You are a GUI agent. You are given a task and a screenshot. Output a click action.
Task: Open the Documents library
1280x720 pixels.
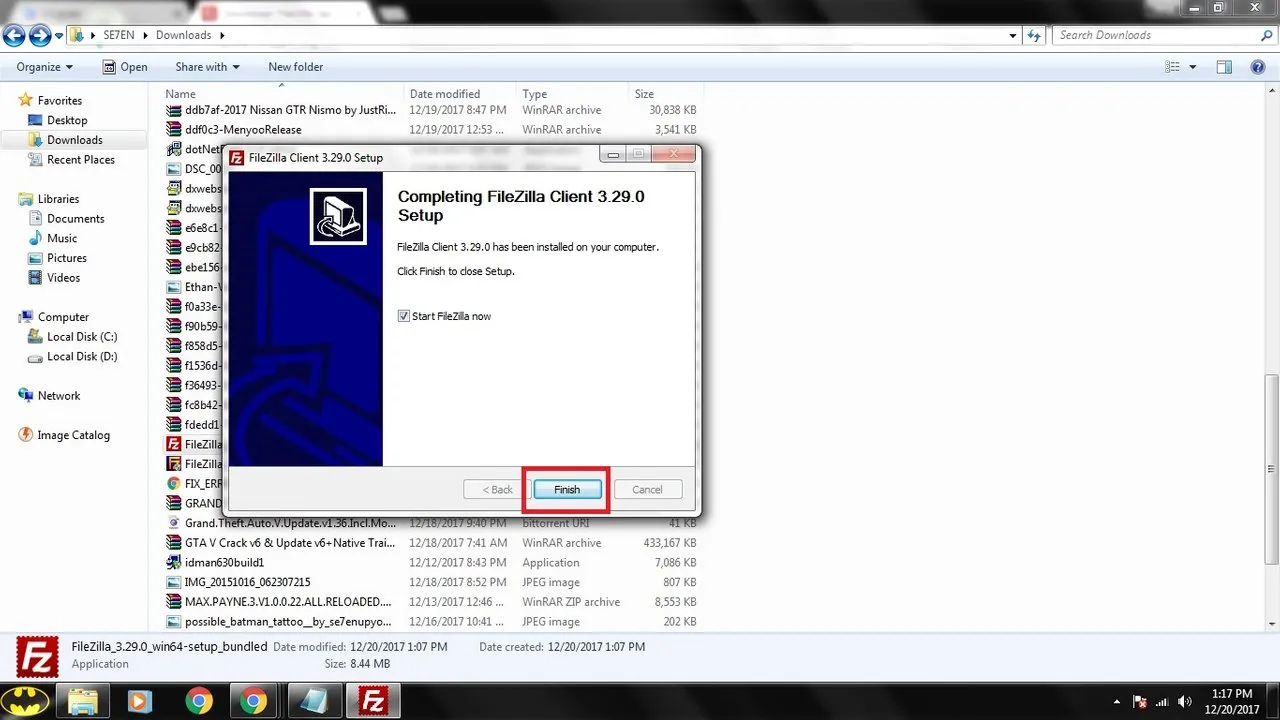76,219
